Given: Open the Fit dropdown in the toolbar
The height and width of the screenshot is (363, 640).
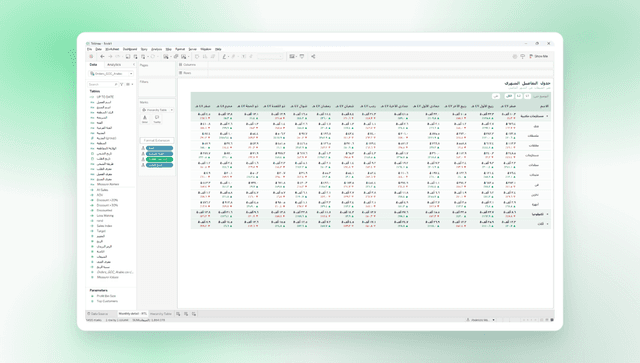Looking at the screenshot, I should pyautogui.click(x=270, y=56).
